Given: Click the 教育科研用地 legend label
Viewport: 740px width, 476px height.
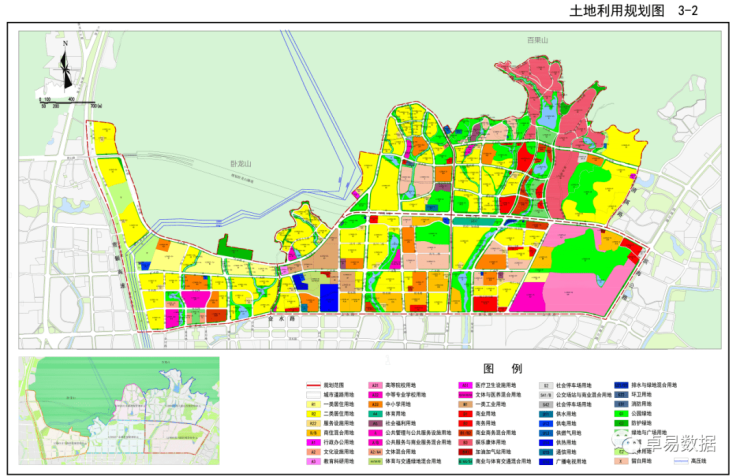Looking at the screenshot, I should click(x=339, y=461).
